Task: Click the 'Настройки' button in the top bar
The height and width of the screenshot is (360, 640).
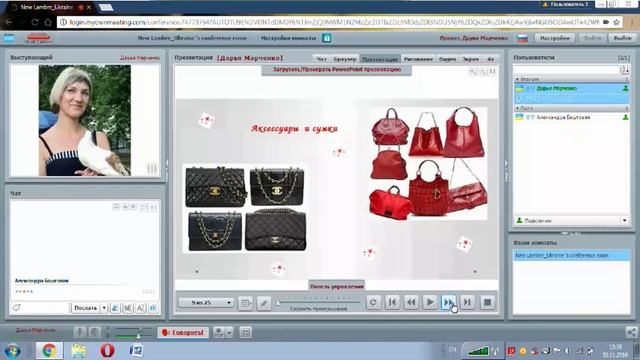Action: tap(555, 38)
